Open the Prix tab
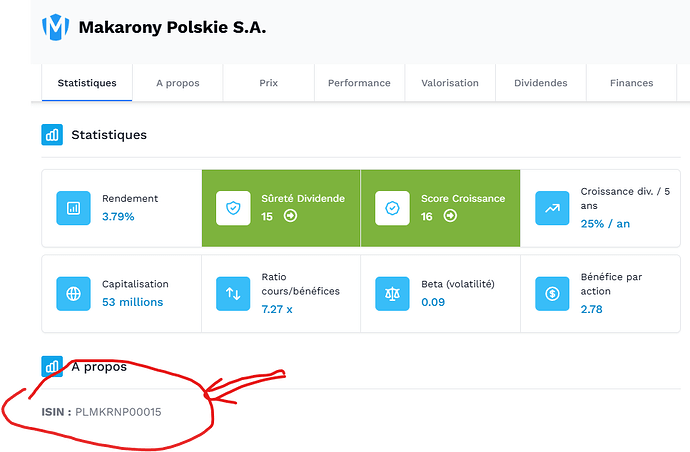The height and width of the screenshot is (452, 690). tap(268, 83)
